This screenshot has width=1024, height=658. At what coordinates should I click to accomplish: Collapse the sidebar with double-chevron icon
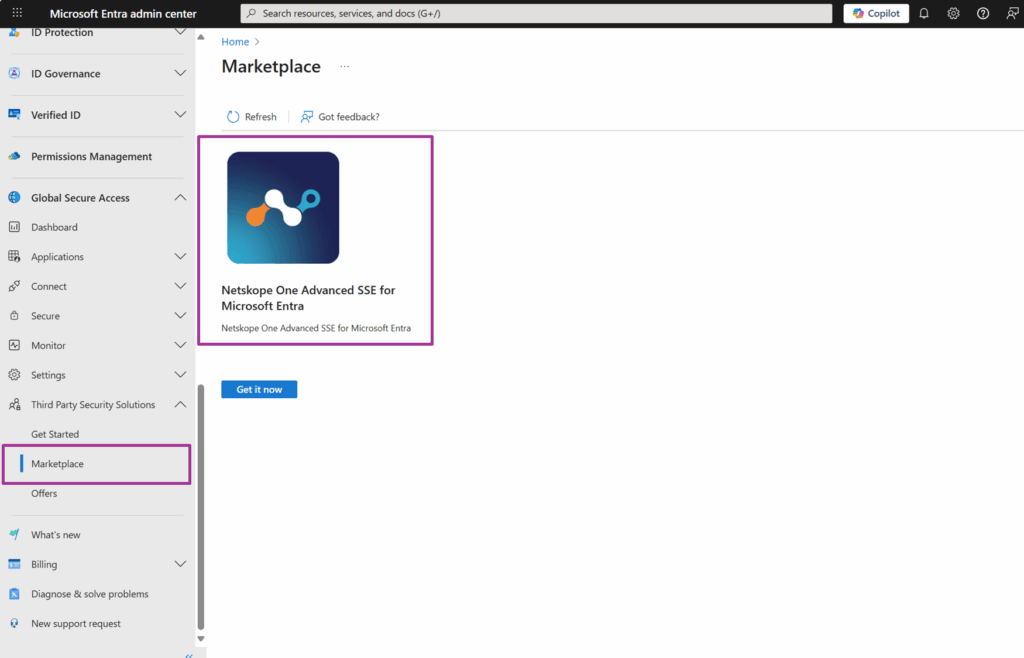(x=189, y=655)
